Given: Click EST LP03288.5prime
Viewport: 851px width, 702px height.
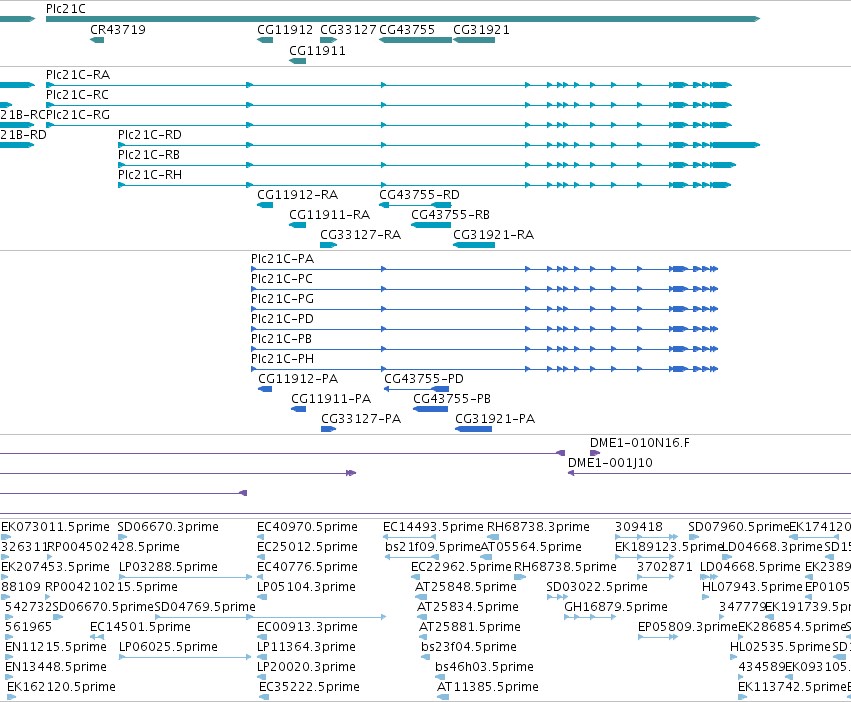Looking at the screenshot, I should (x=168, y=566).
